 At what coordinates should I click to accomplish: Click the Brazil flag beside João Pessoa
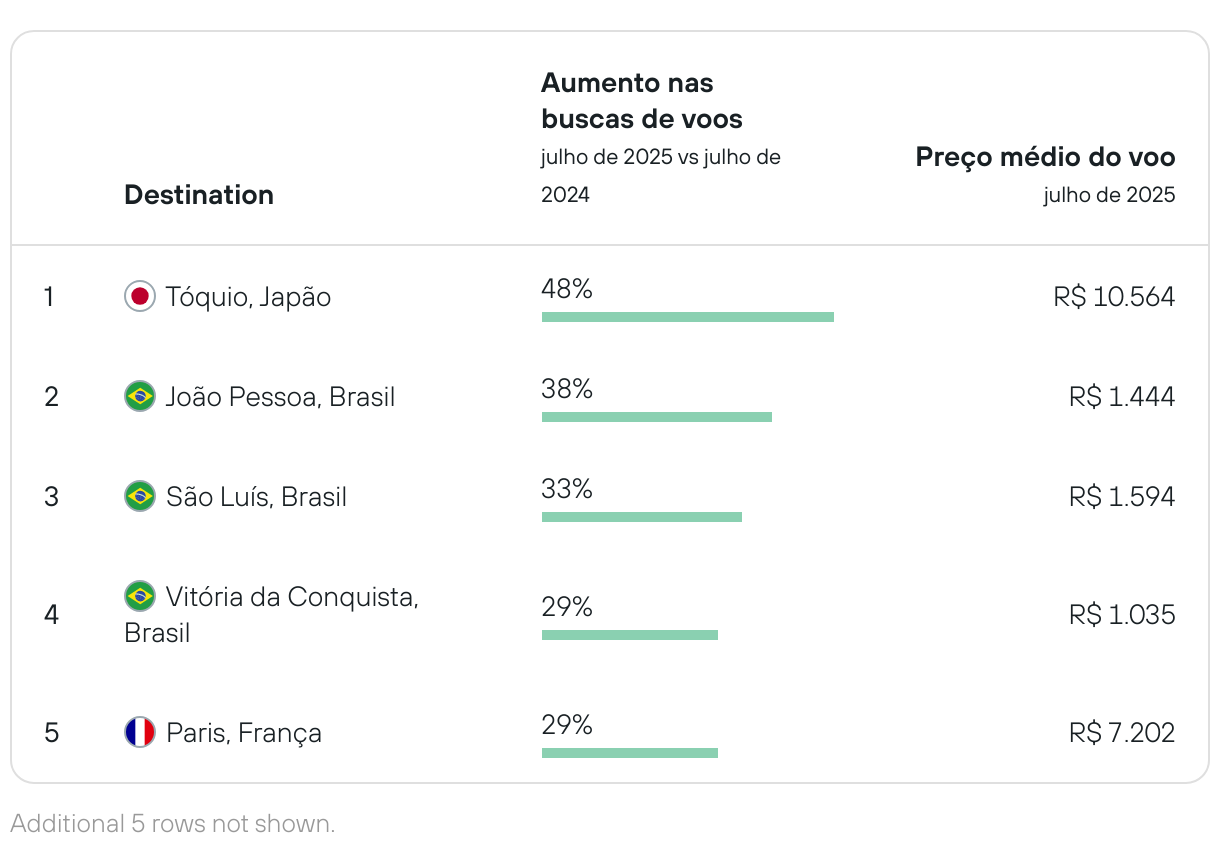140,397
